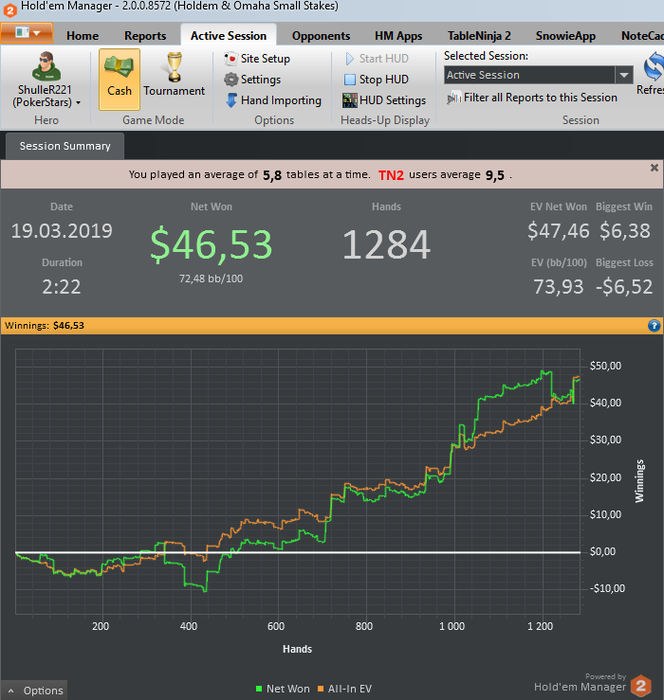This screenshot has width=664, height=700.
Task: Expand the Options panel at bottom left
Action: click(34, 691)
